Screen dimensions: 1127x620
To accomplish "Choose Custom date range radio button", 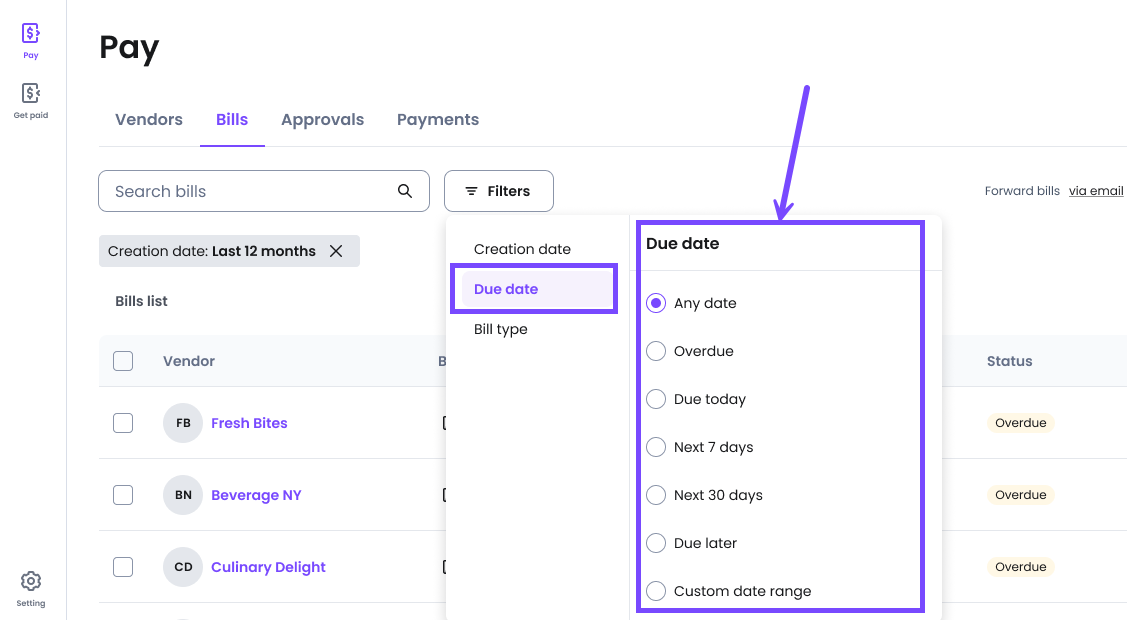I will pos(656,591).
